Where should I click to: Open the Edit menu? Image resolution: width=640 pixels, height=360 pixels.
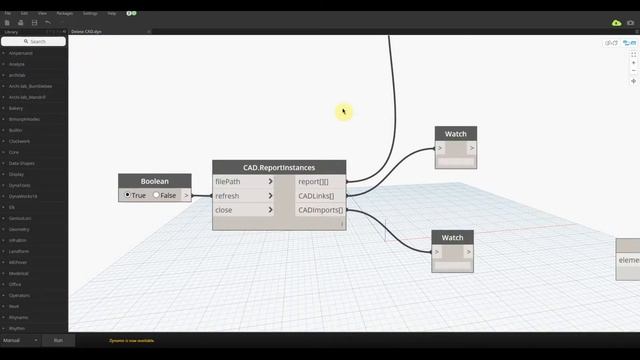coord(24,13)
